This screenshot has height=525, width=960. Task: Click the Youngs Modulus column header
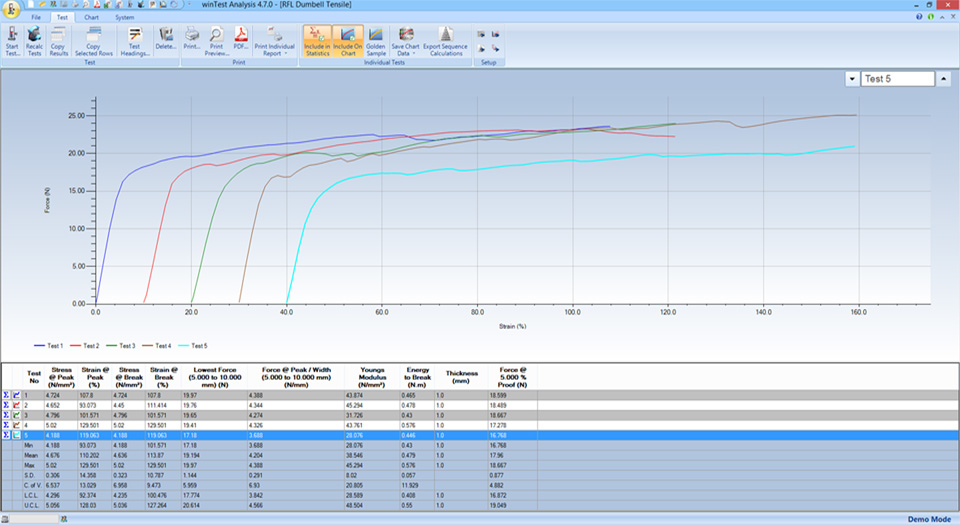coord(372,378)
